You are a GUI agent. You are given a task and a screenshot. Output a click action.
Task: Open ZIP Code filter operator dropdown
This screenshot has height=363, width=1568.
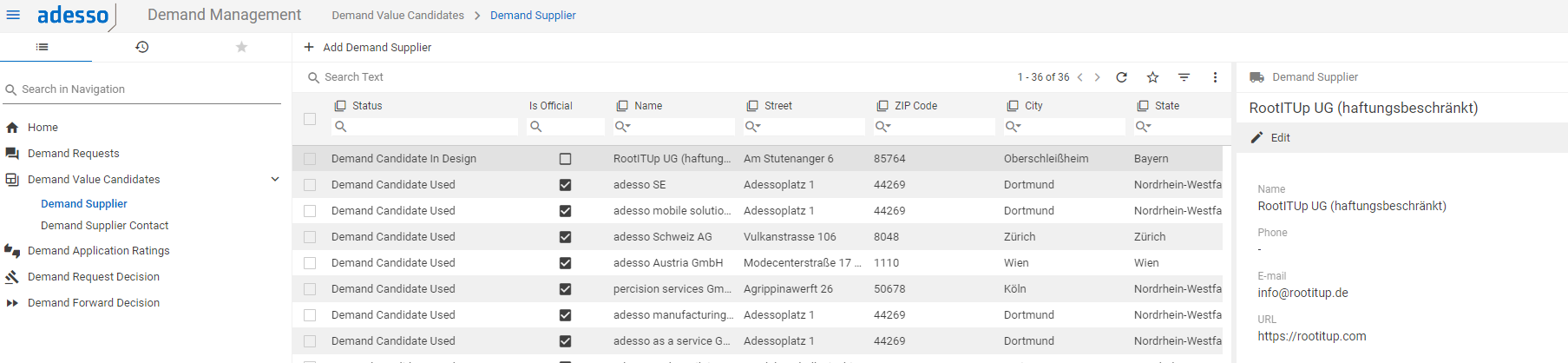tap(883, 127)
